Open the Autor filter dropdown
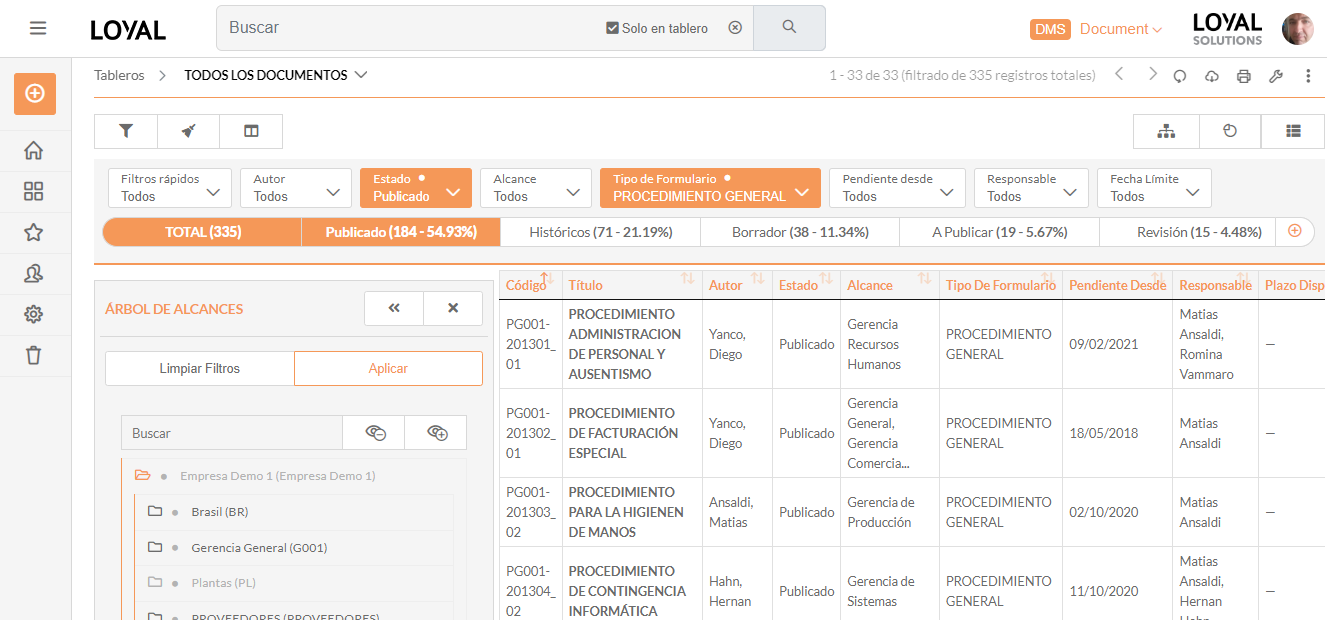1327x620 pixels. pyautogui.click(x=295, y=188)
